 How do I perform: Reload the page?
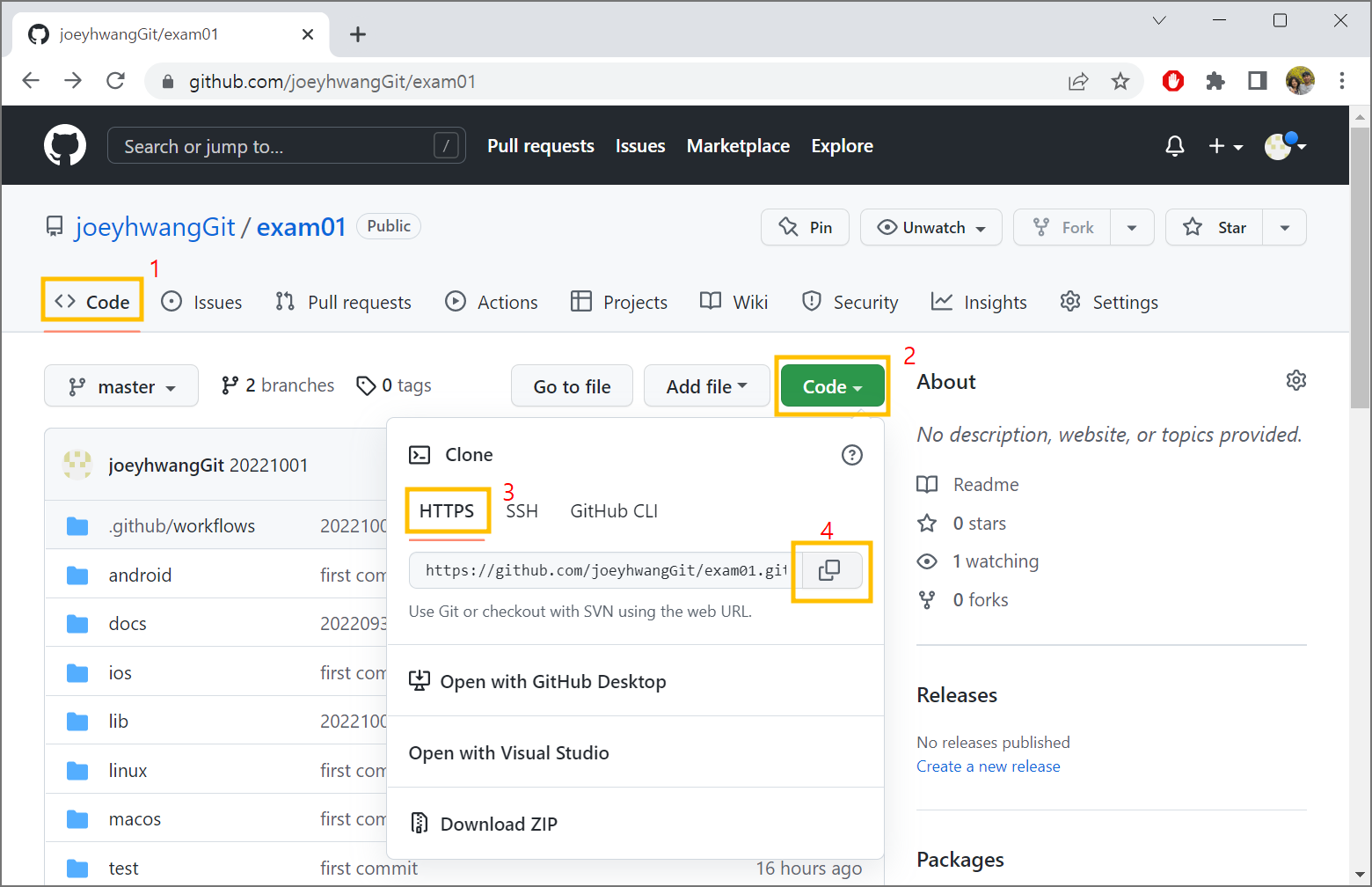coord(115,81)
